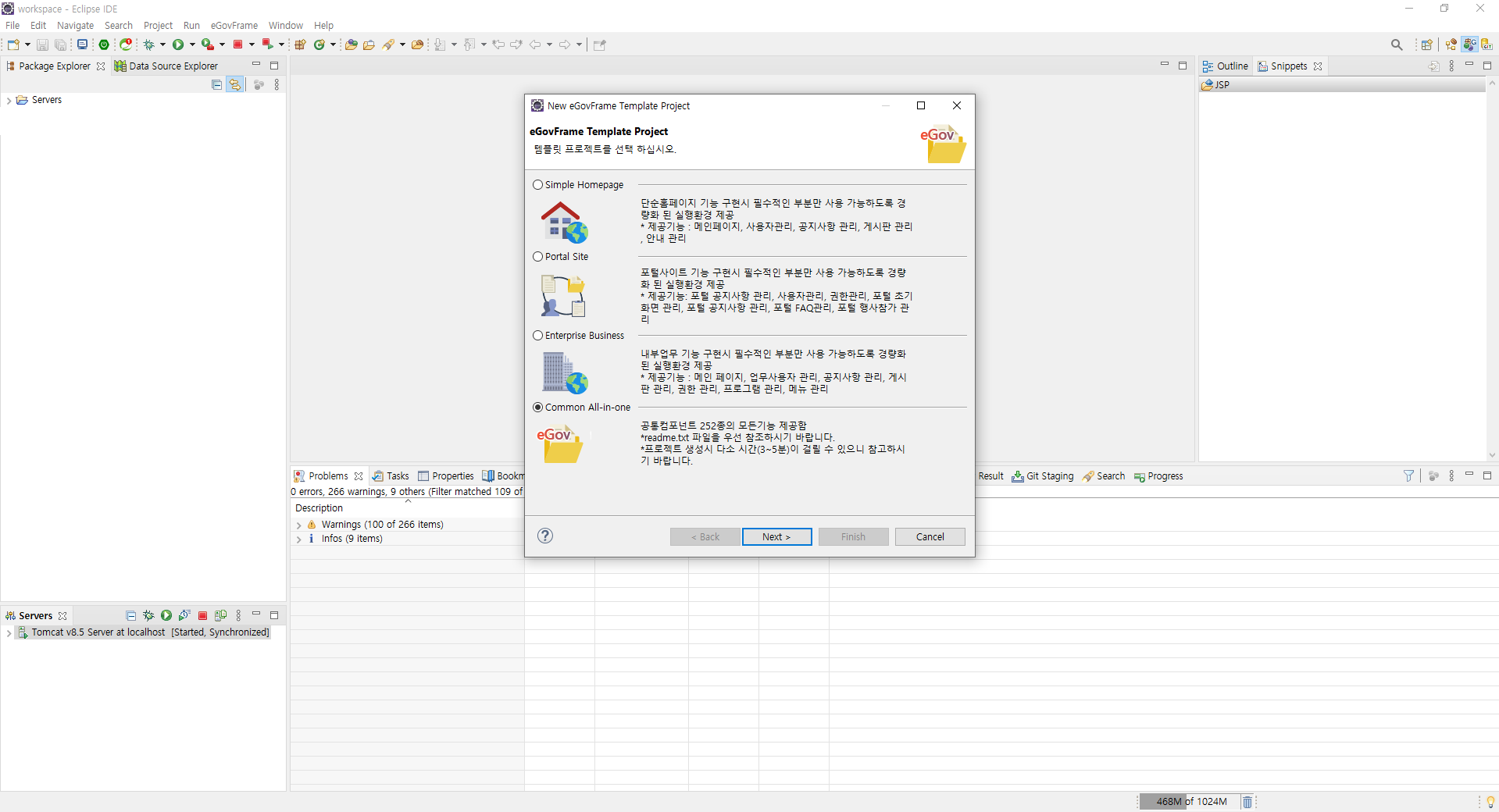Click the Search flashlight toolbar icon

pyautogui.click(x=388, y=45)
